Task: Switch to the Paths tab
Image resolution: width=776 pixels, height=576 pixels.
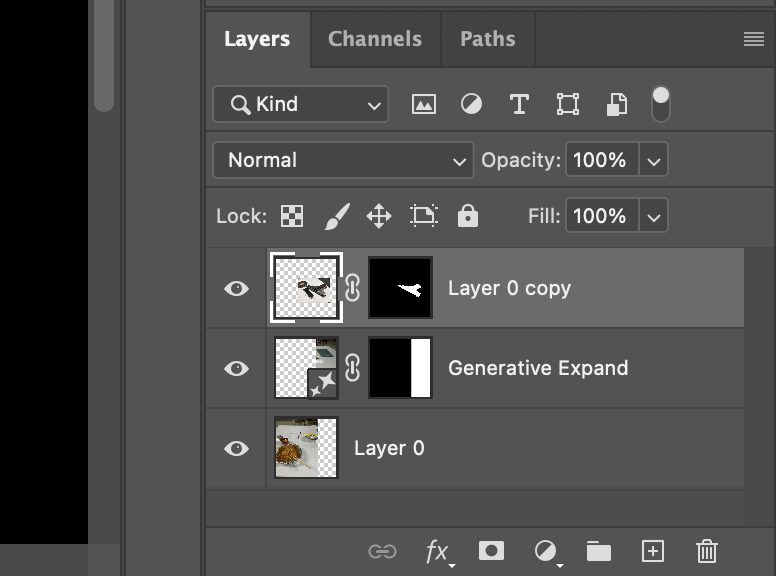Action: pyautogui.click(x=488, y=39)
